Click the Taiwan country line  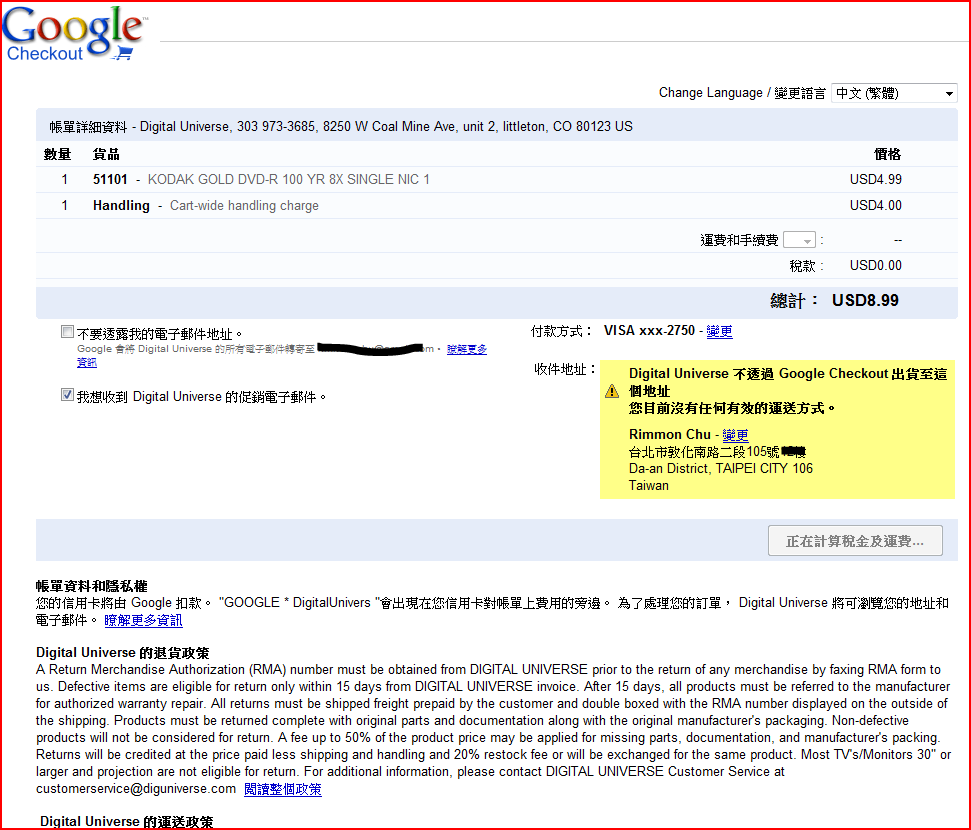649,486
